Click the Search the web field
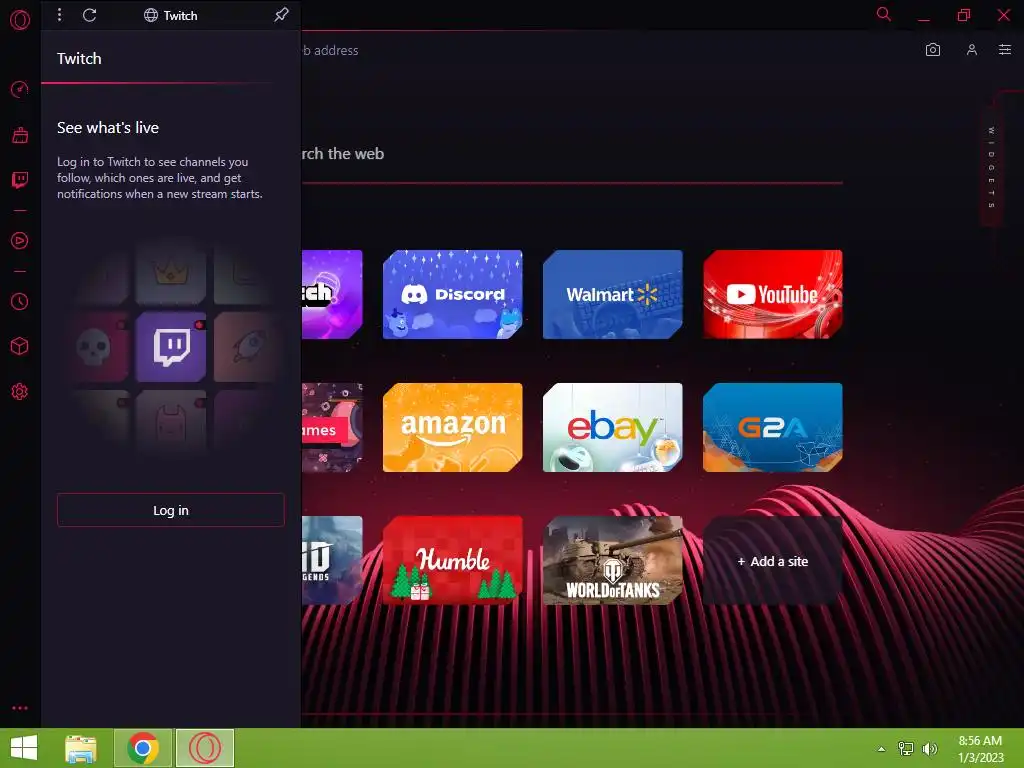 [572, 154]
